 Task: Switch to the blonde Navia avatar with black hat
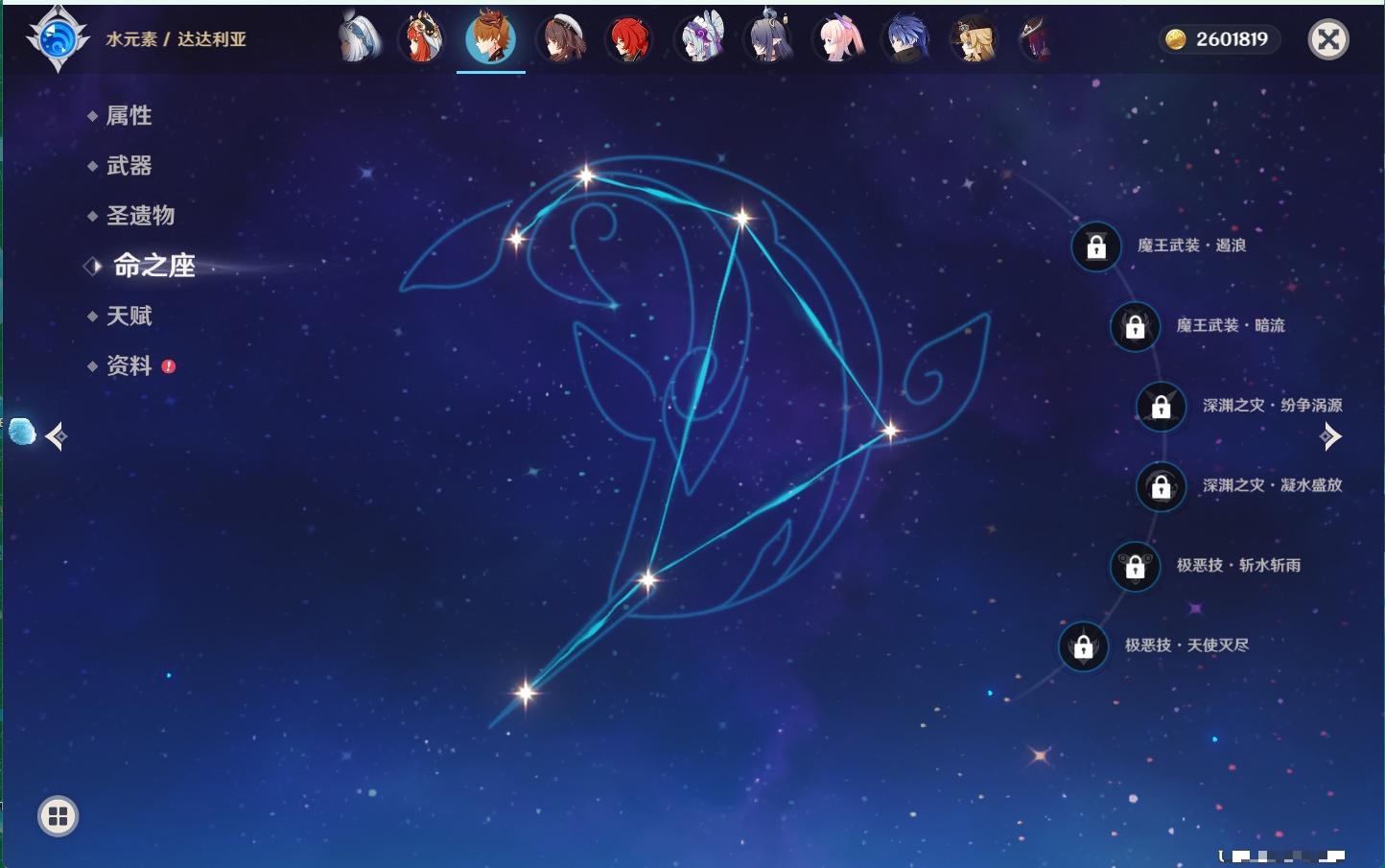point(974,39)
